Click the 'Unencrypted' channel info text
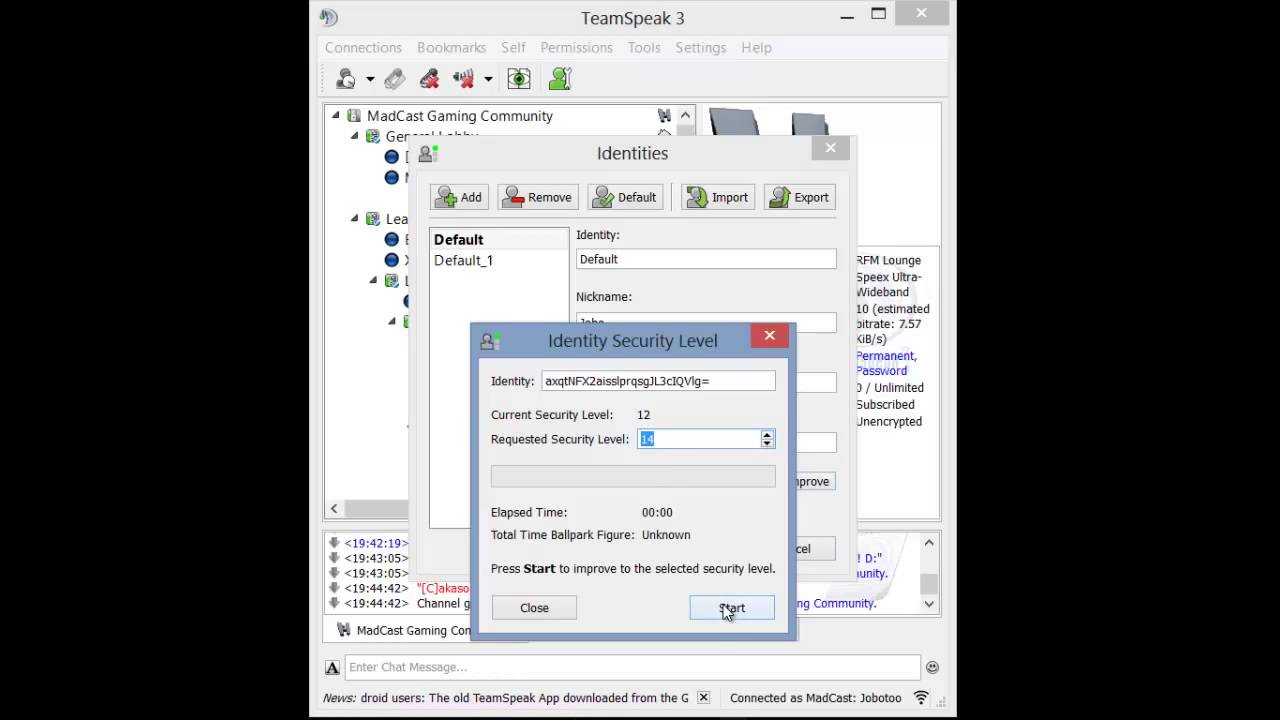The width and height of the screenshot is (1280, 720). [888, 421]
